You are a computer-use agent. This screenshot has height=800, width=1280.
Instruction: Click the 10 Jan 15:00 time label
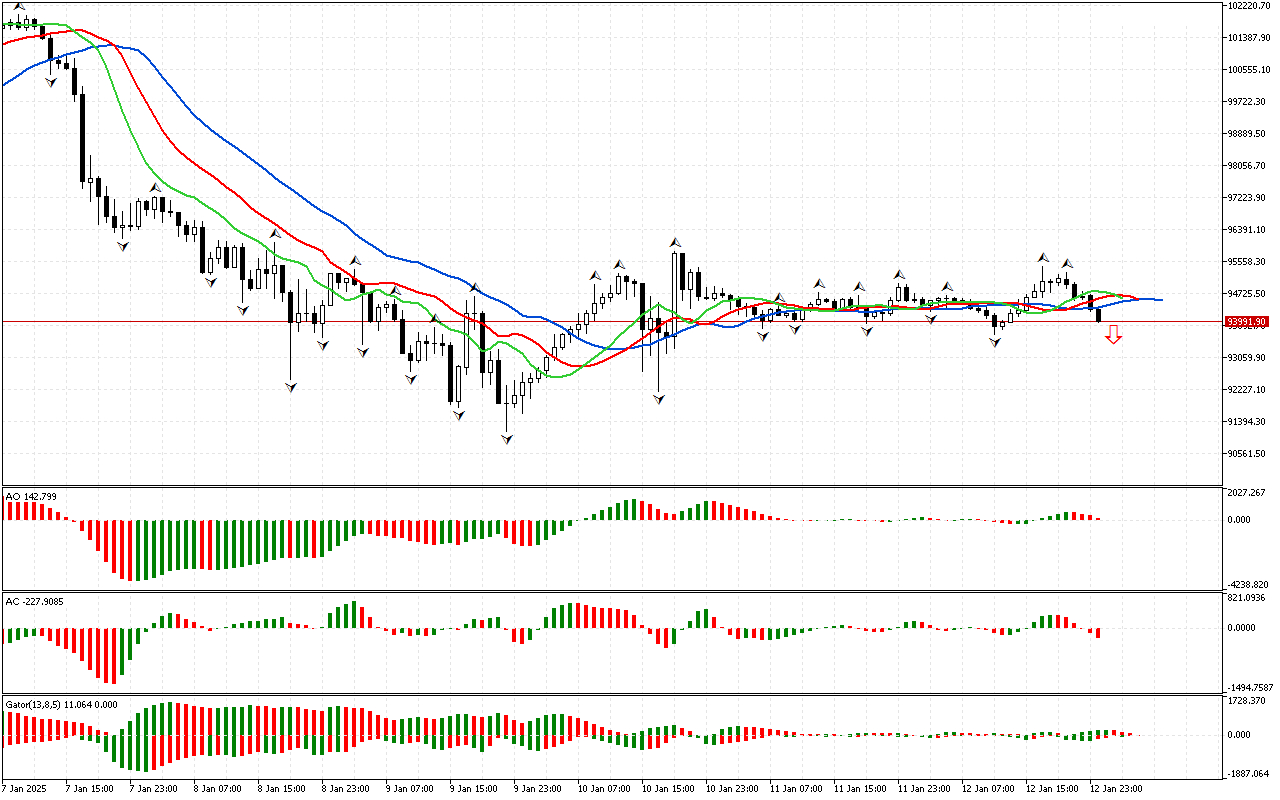point(666,789)
